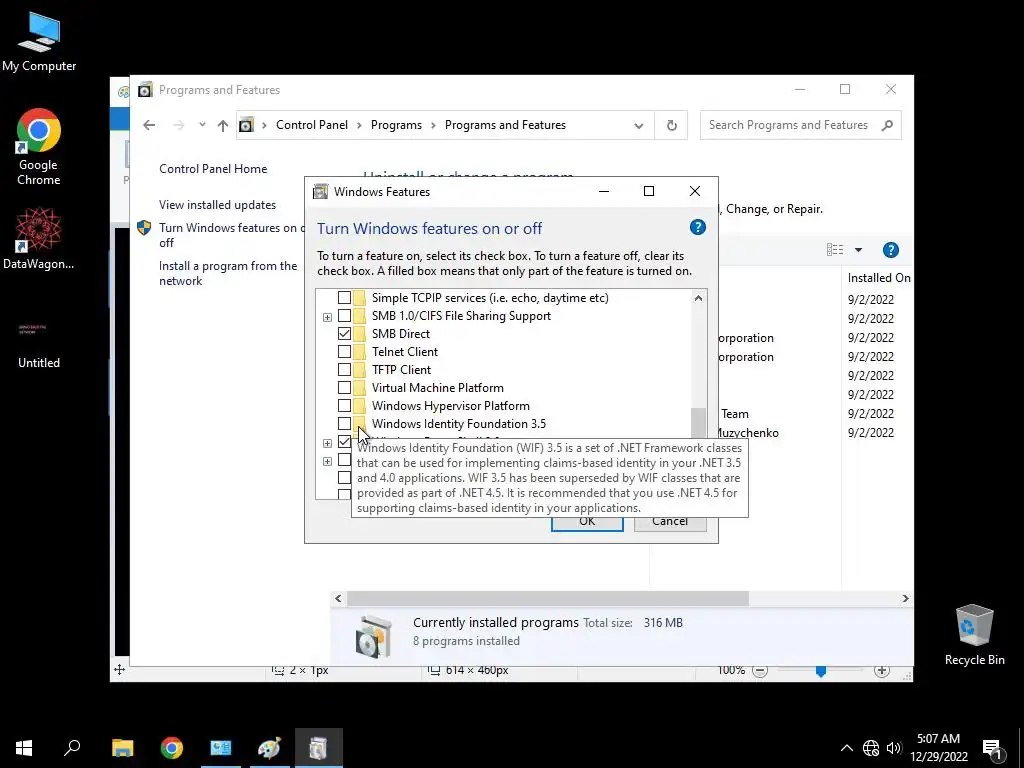Switch to Control Panel taskbar item
Screen dimensions: 1024x768
(221, 747)
